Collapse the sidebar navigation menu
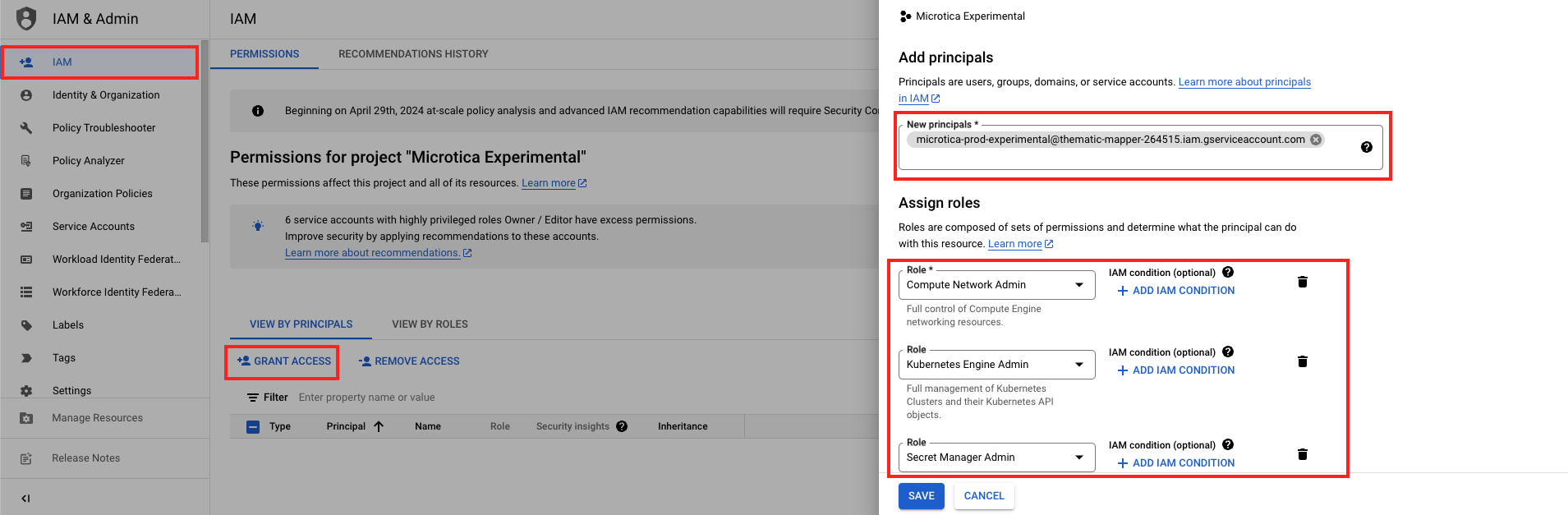 pos(25,498)
